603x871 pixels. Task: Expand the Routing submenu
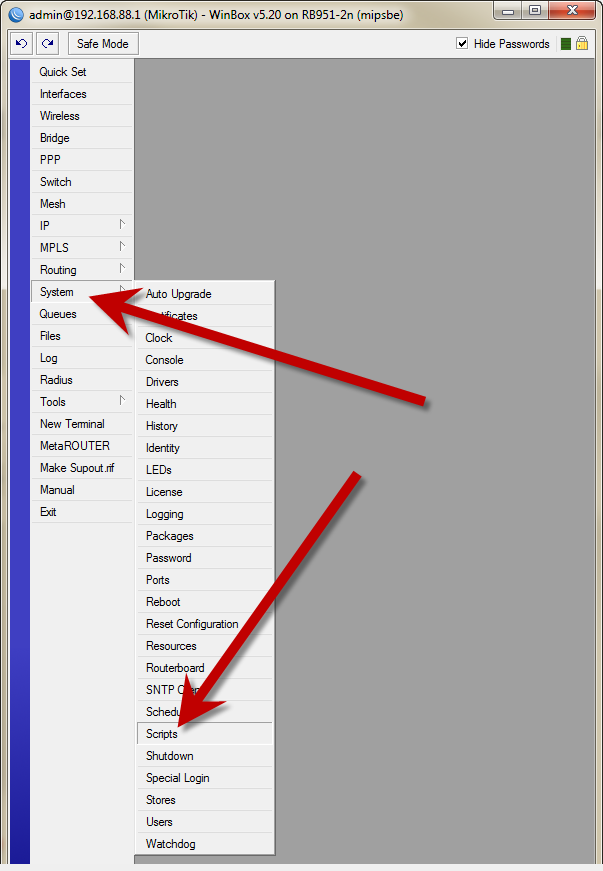point(82,270)
